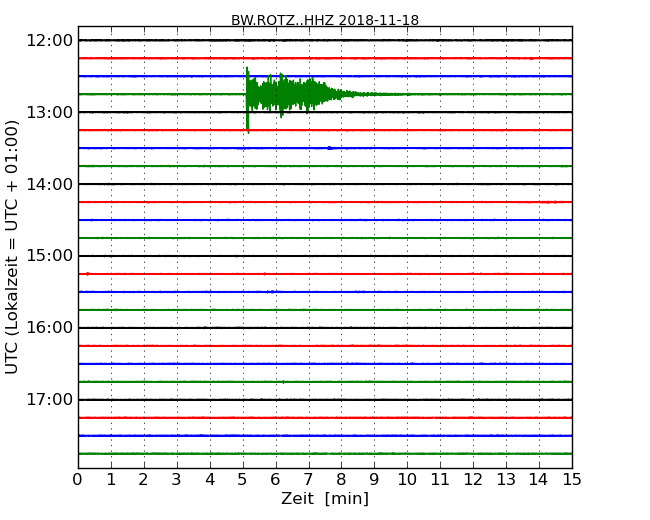Image resolution: width=650 pixels, height=520 pixels.
Task: Click the x-axis tick label 2
Action: pyautogui.click(x=144, y=480)
